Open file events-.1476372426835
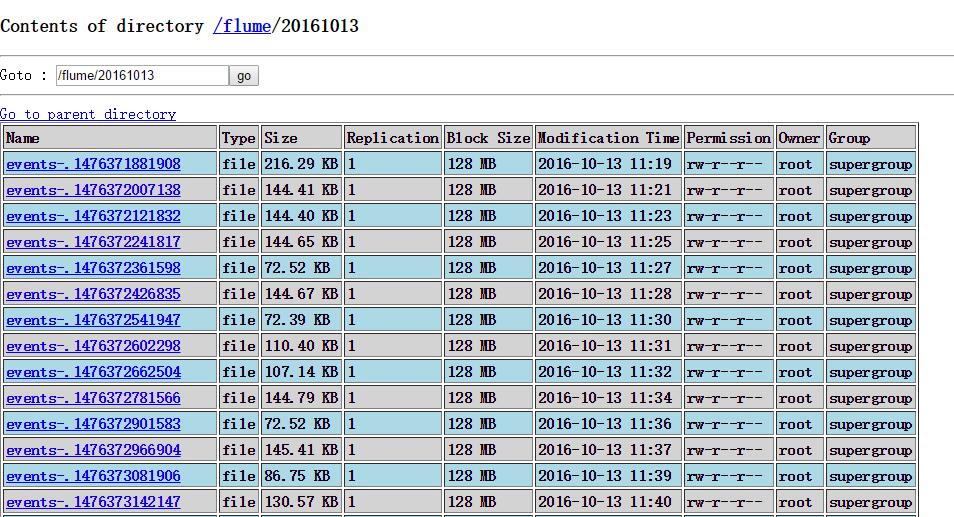The width and height of the screenshot is (954, 517). click(93, 294)
